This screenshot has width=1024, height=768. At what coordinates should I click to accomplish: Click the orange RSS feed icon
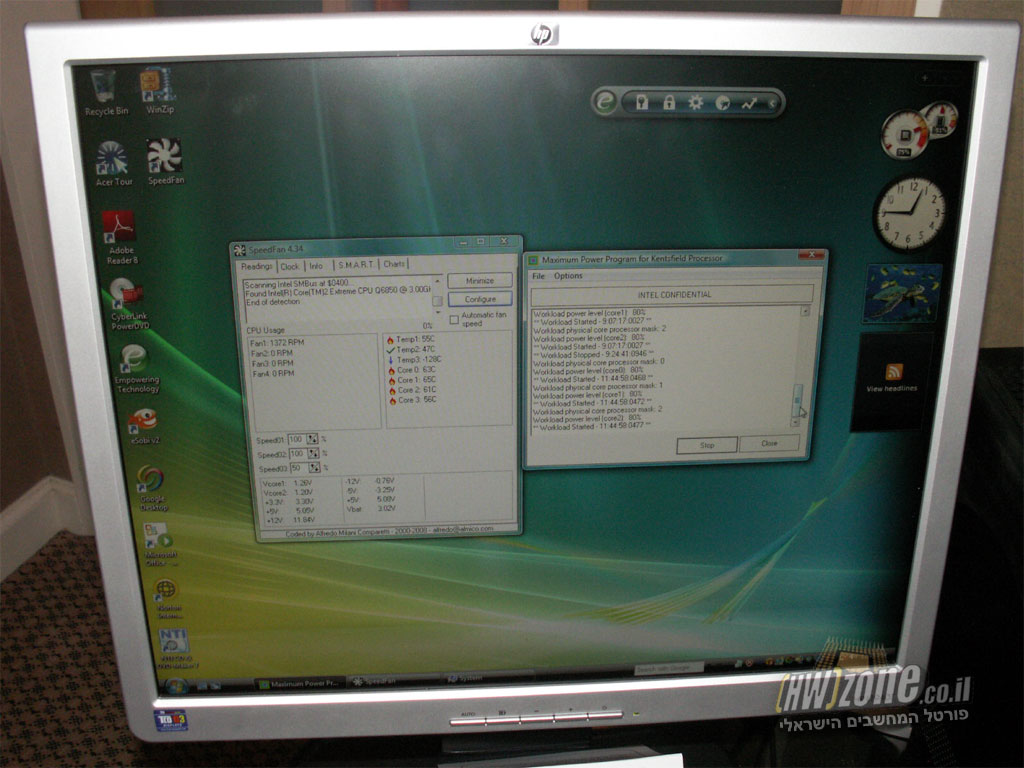pyautogui.click(x=894, y=372)
